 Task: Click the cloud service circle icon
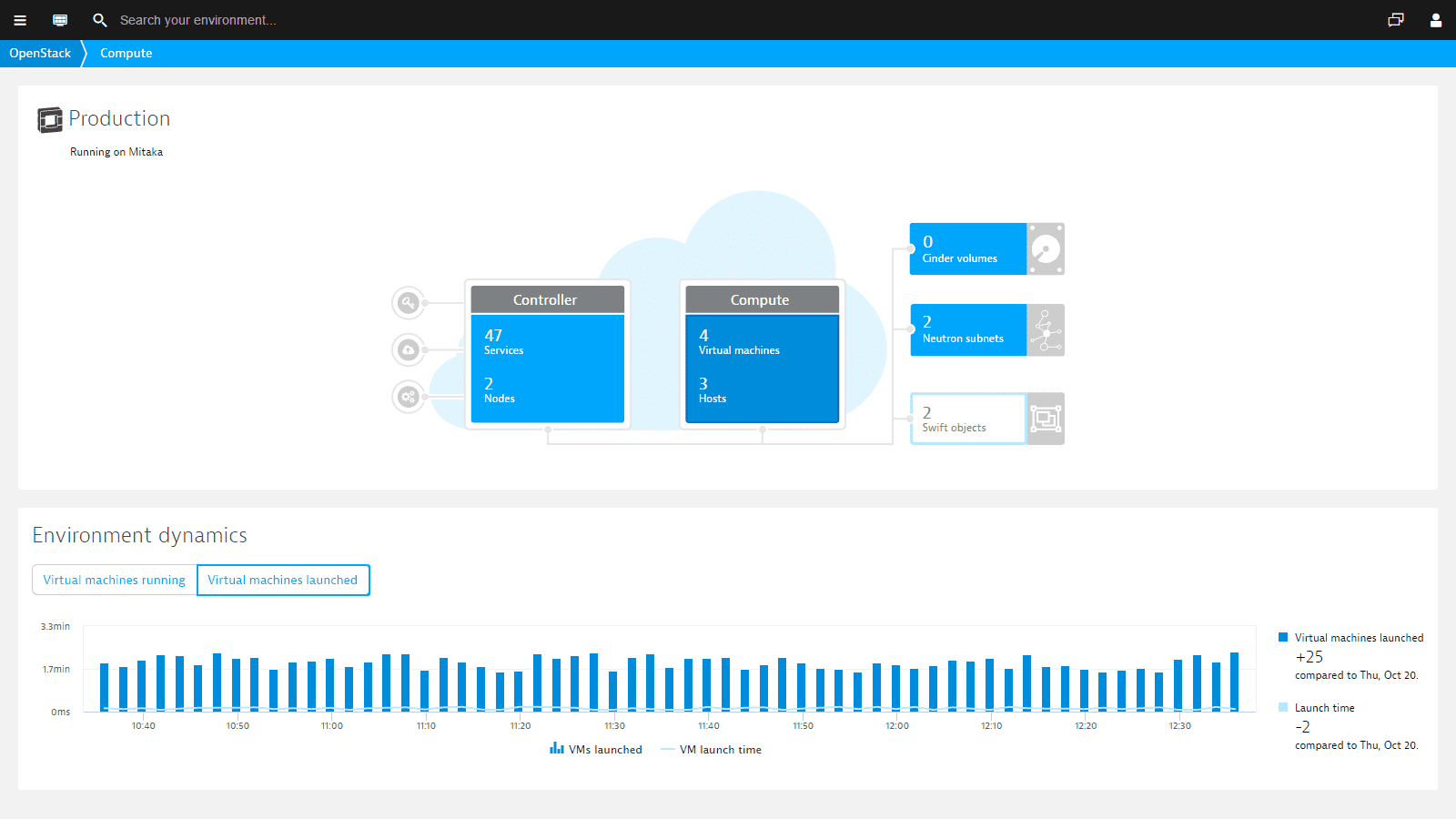(409, 349)
